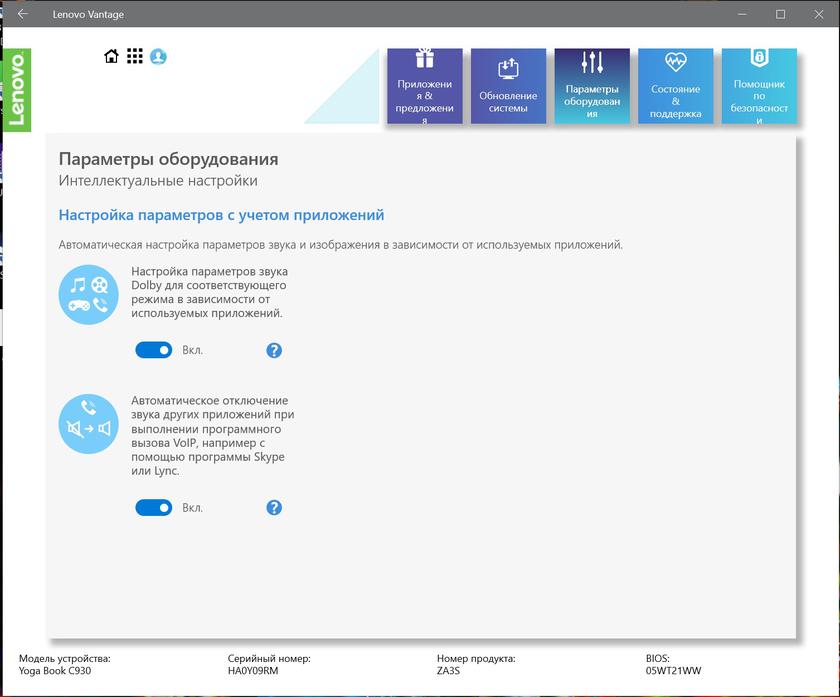Maximize the Lenovo Vantage window
This screenshot has height=697, width=840.
tap(781, 14)
